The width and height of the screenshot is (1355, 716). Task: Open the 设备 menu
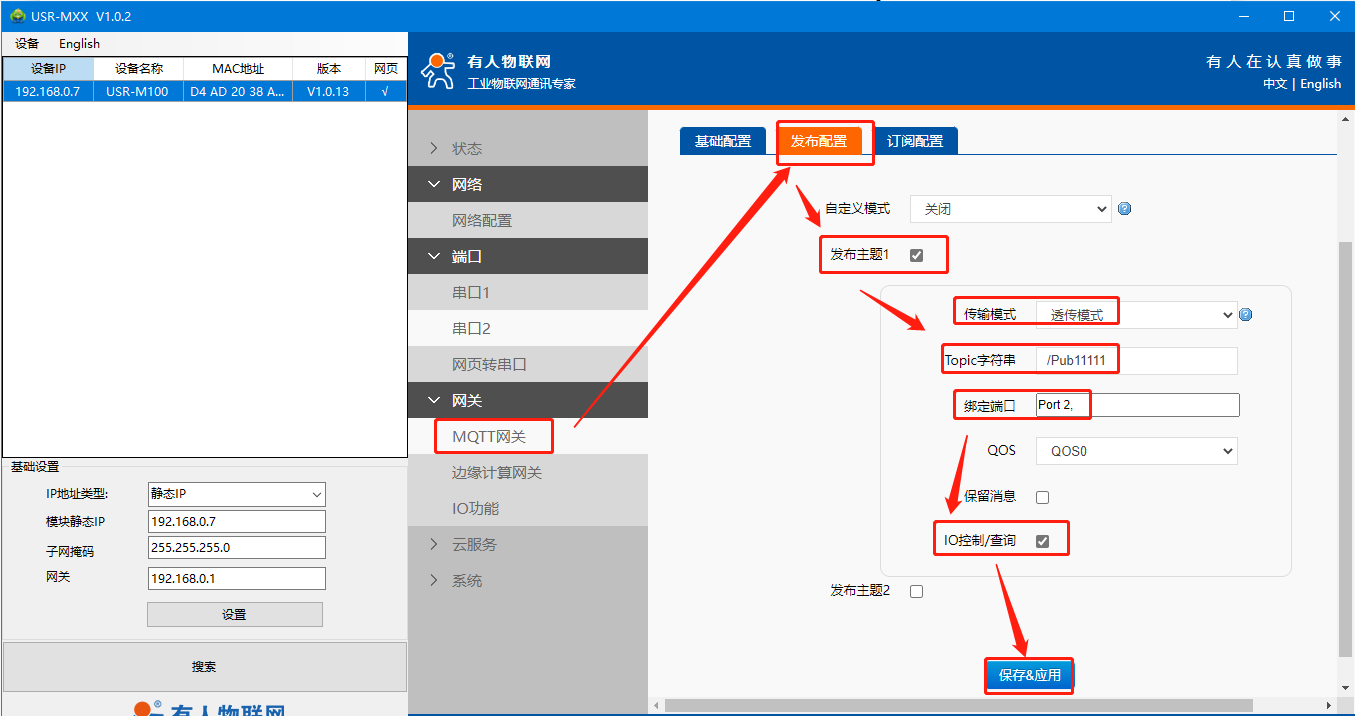27,43
